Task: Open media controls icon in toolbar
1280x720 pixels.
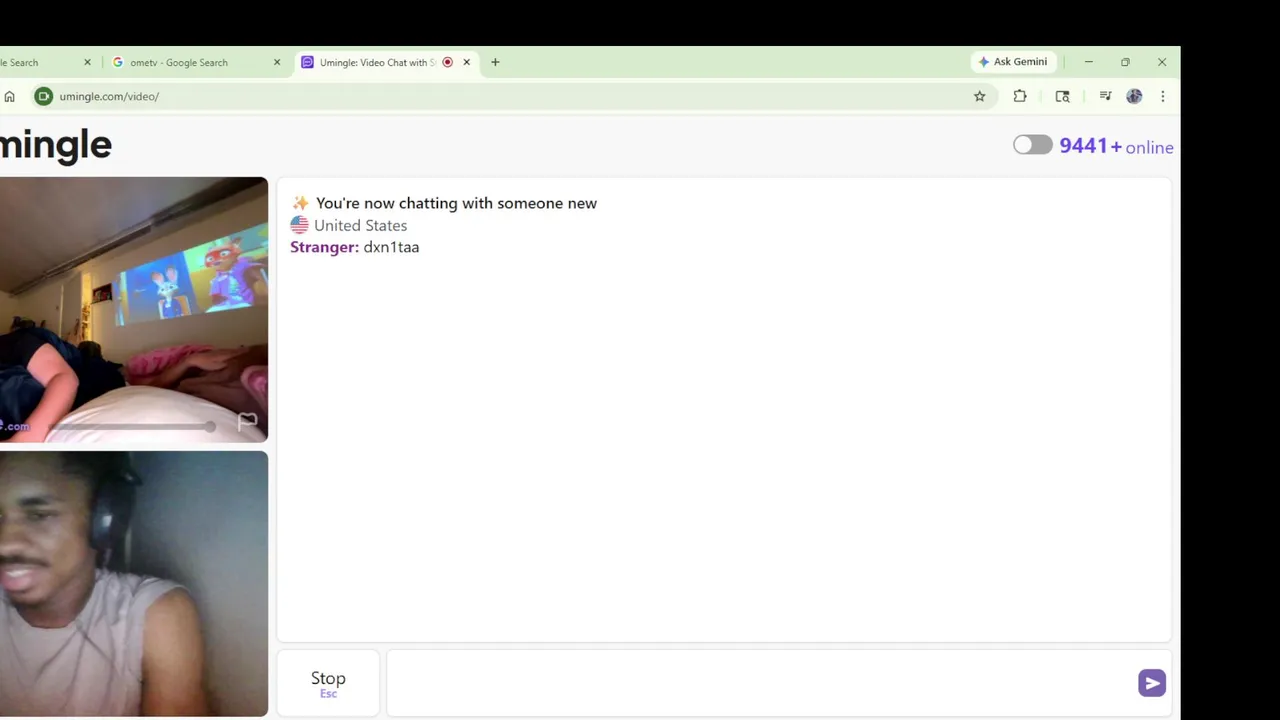Action: 1105,96
